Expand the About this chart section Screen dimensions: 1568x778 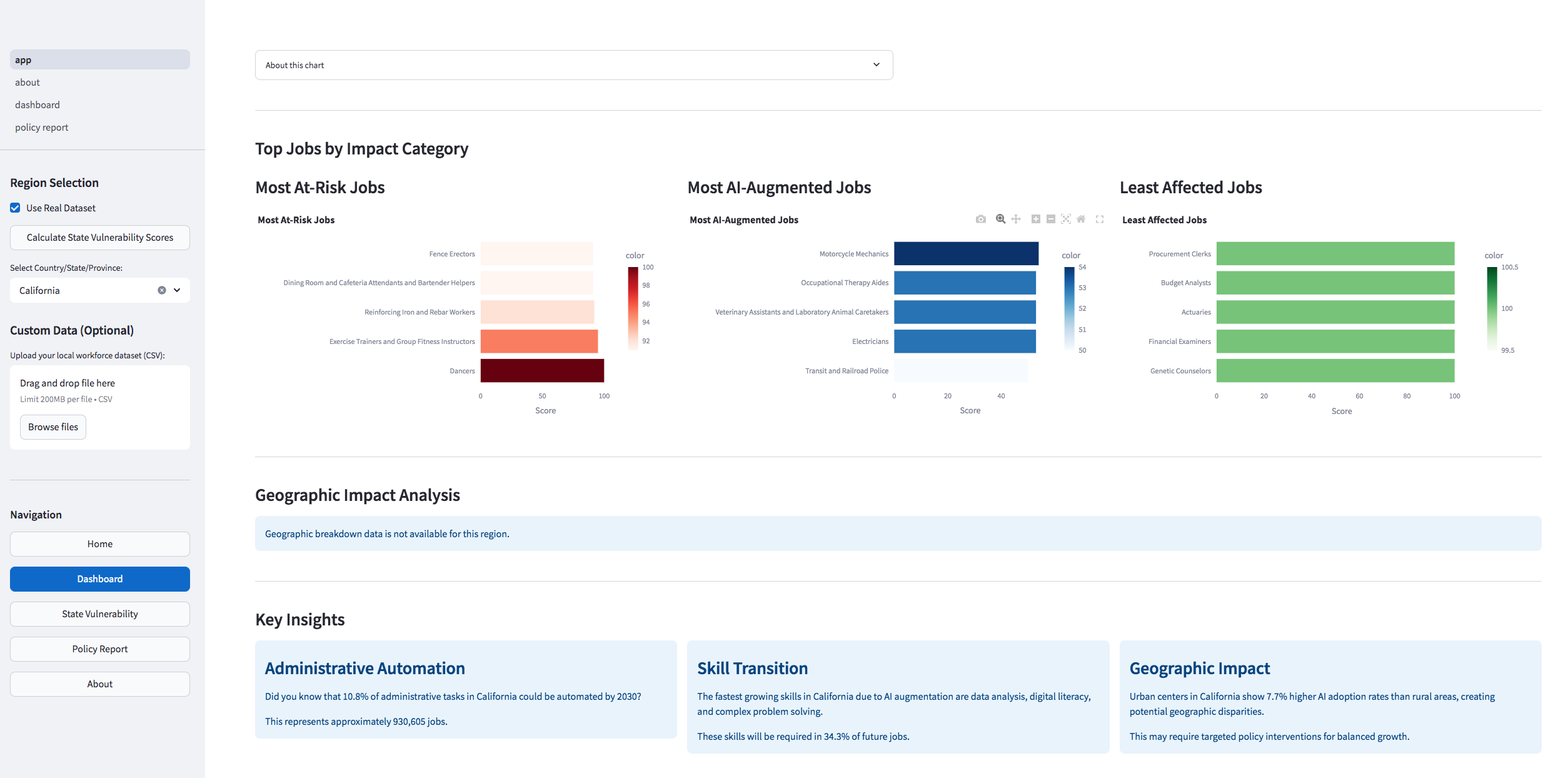point(573,65)
